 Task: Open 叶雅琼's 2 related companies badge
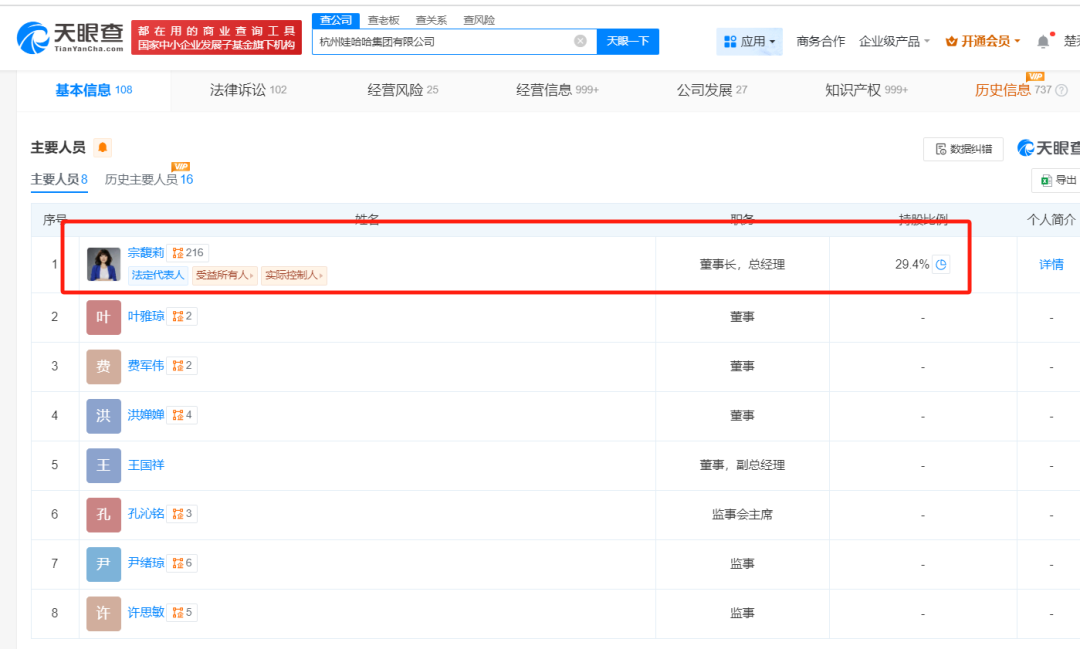coord(183,316)
